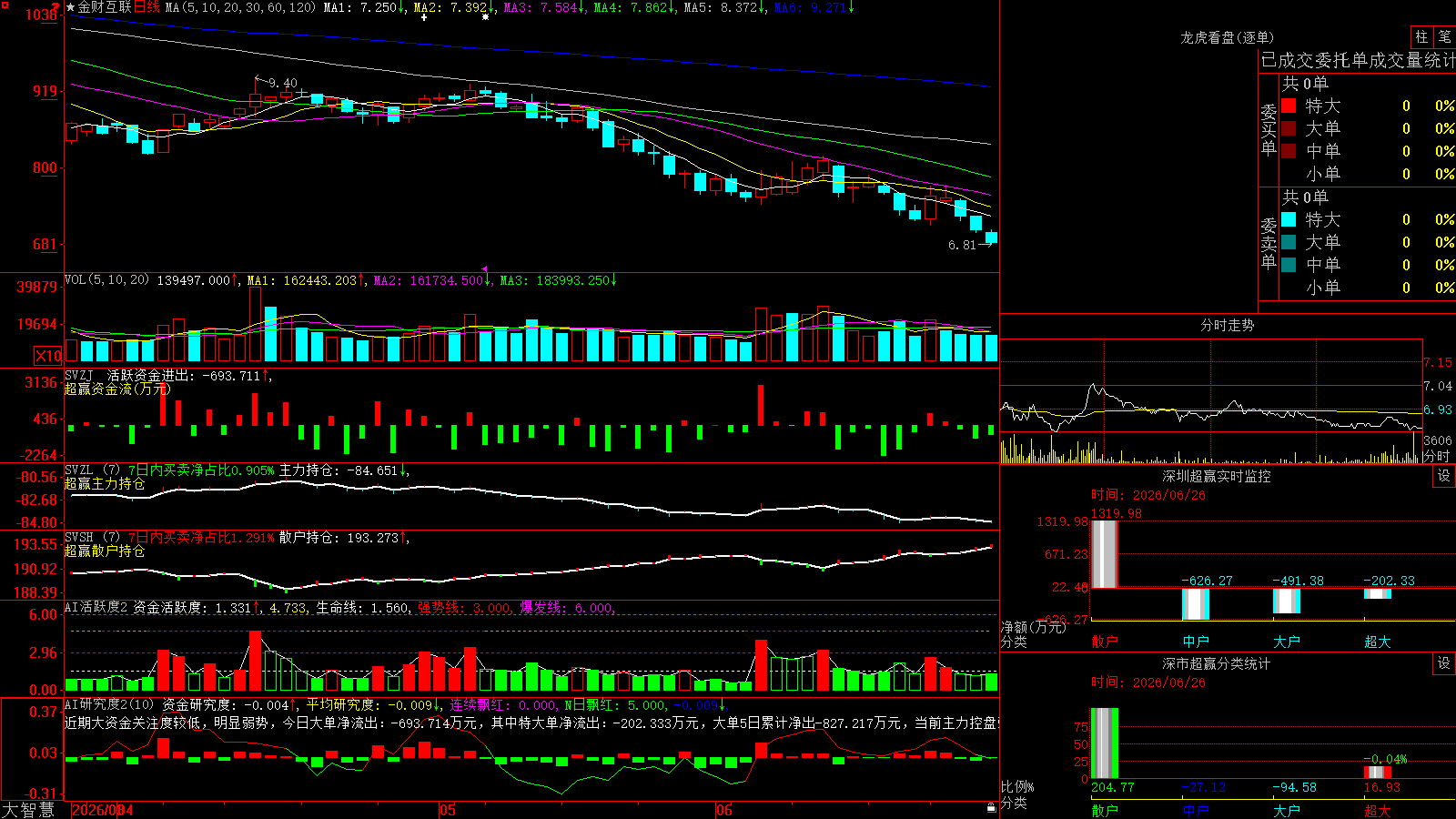The width and height of the screenshot is (1456, 819).
Task: Open 设 settings for 深圳超赢实时监控
Action: pos(1444,476)
